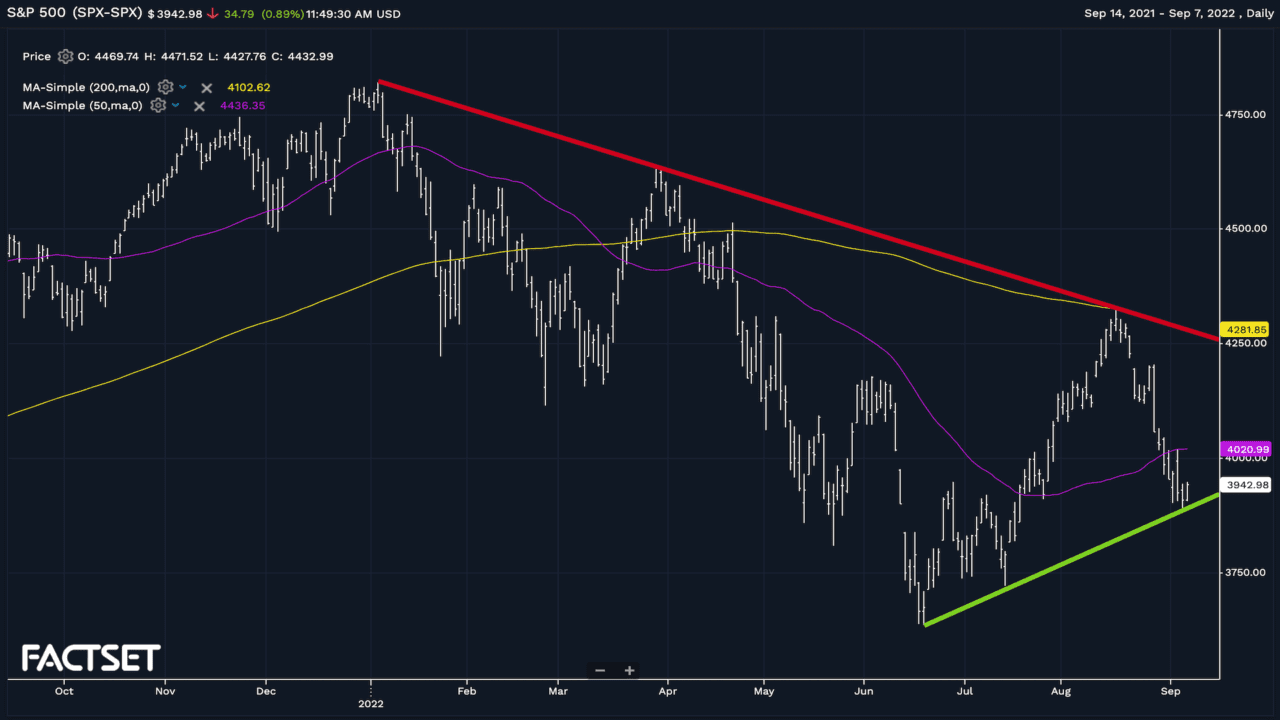Open settings gear for the 50-day MA

click(158, 106)
